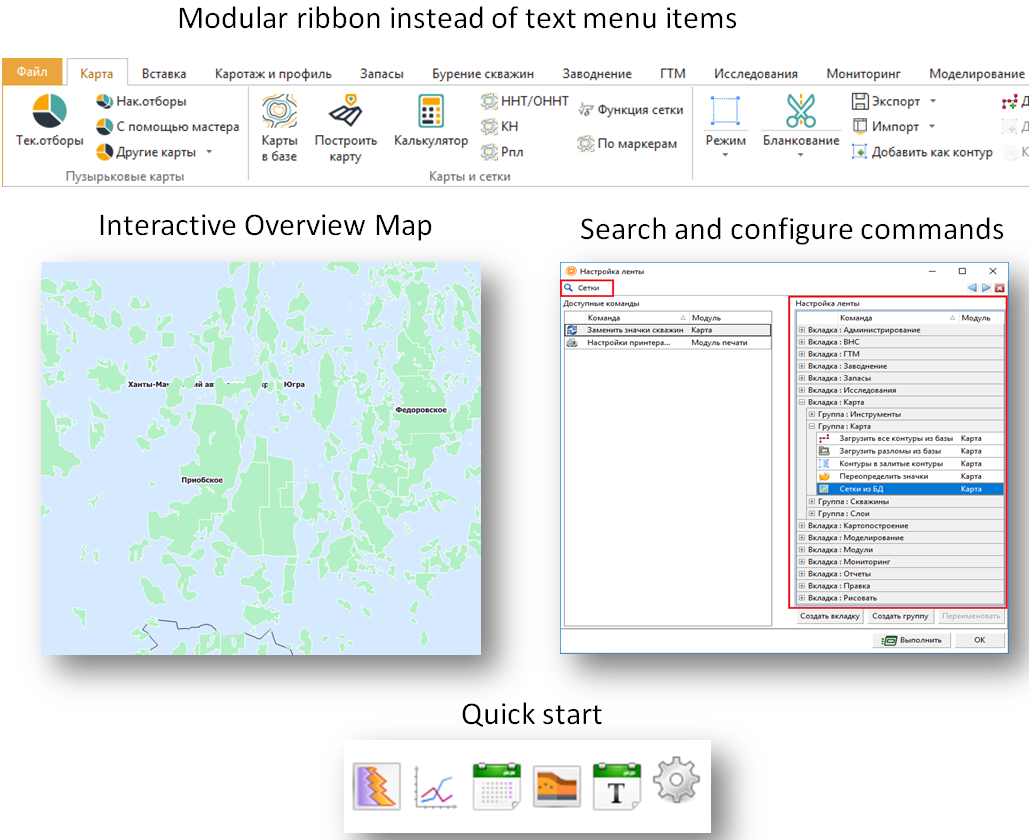Open the line chart quick start icon
Viewport: 1029px width, 840px height.
[435, 787]
